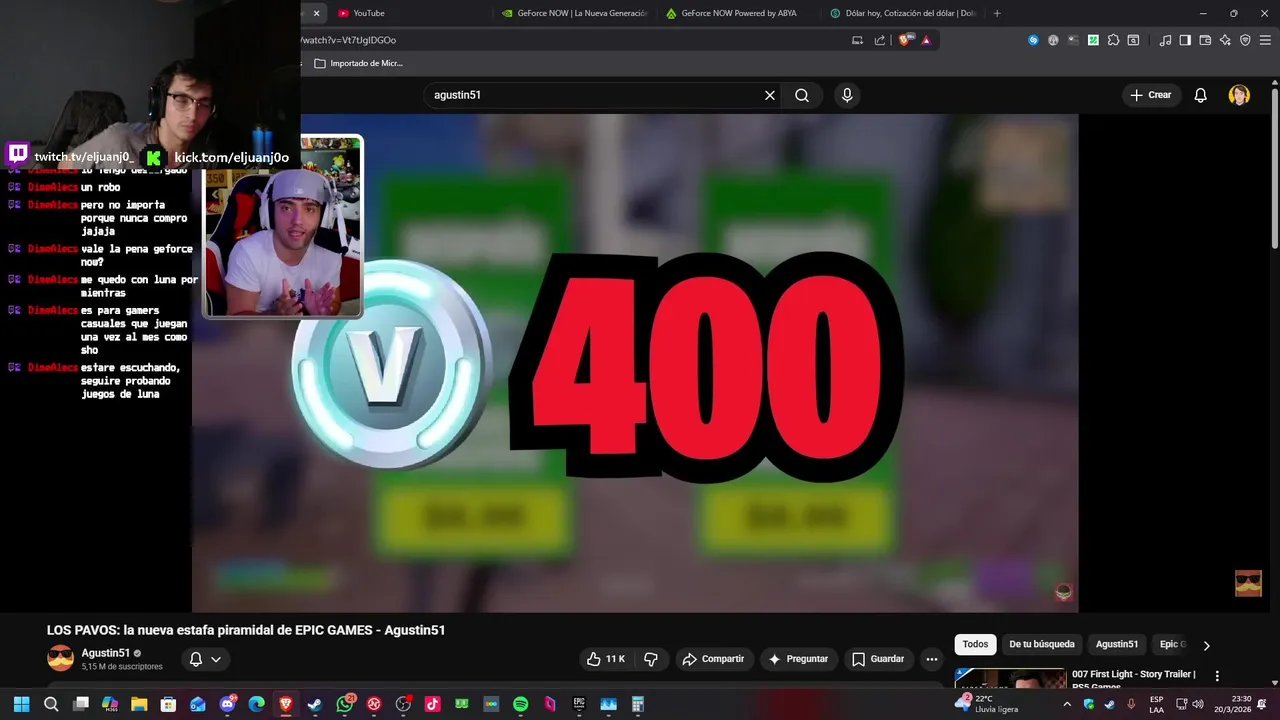Select the De tu búsqueda chip
Screen dimensions: 1280x720
pos(1042,645)
